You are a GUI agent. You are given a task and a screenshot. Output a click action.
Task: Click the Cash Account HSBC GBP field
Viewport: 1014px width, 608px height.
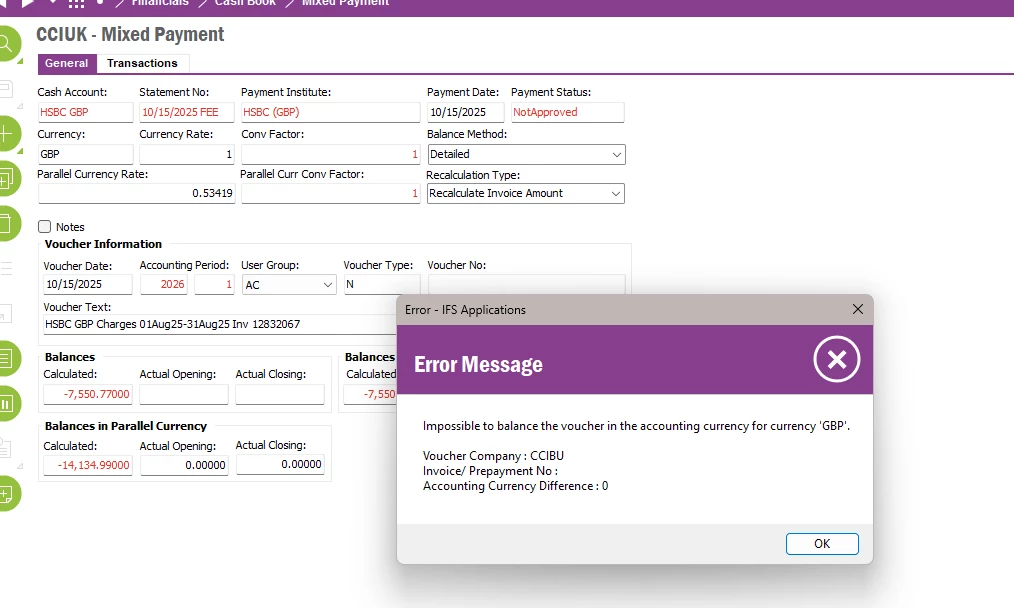85,113
